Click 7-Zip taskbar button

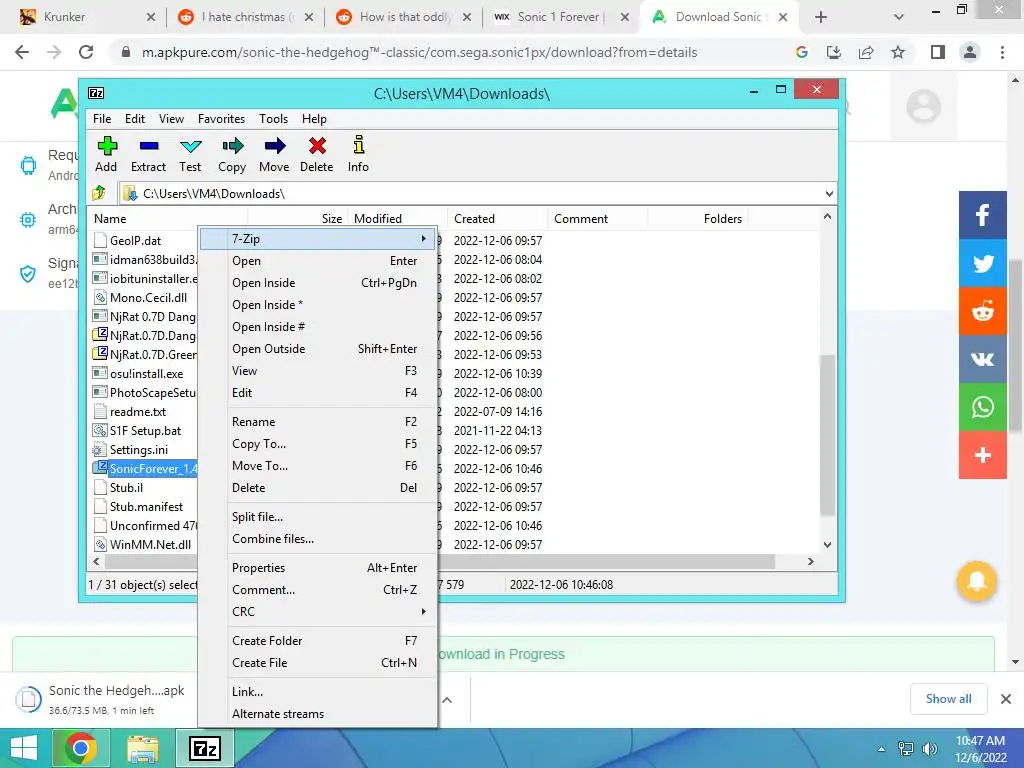point(204,748)
